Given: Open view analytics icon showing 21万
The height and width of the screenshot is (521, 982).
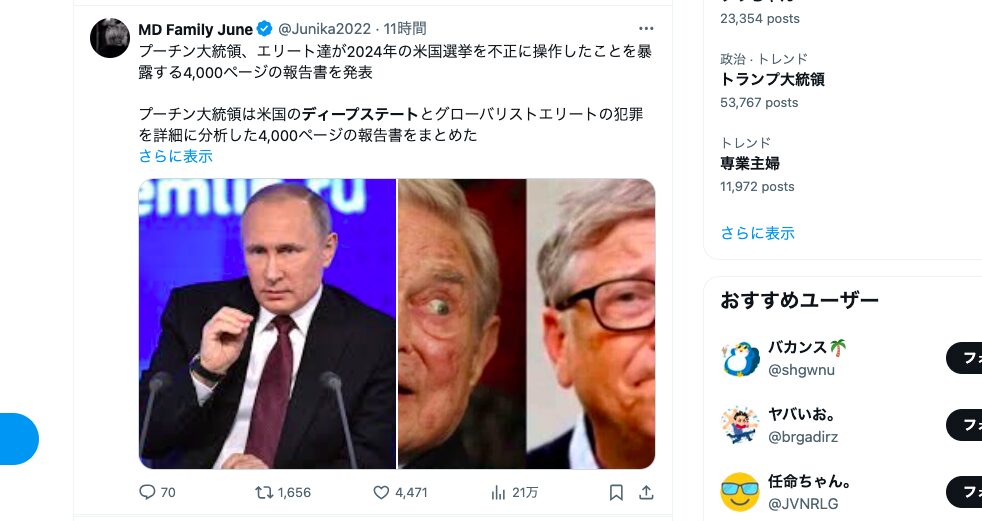Looking at the screenshot, I should 498,492.
